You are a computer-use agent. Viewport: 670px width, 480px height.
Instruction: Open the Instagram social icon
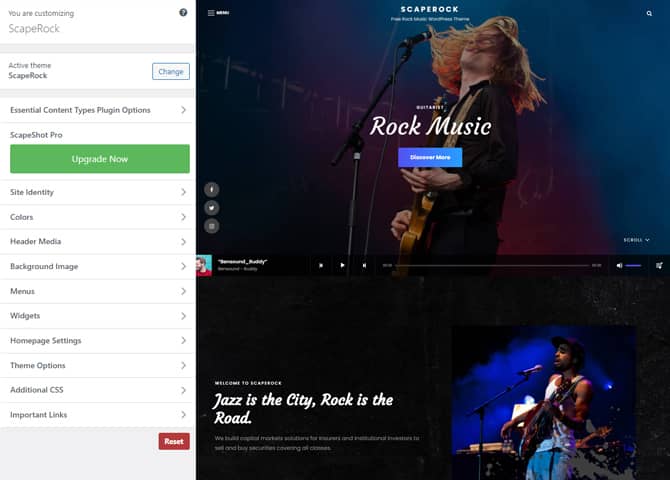click(213, 227)
